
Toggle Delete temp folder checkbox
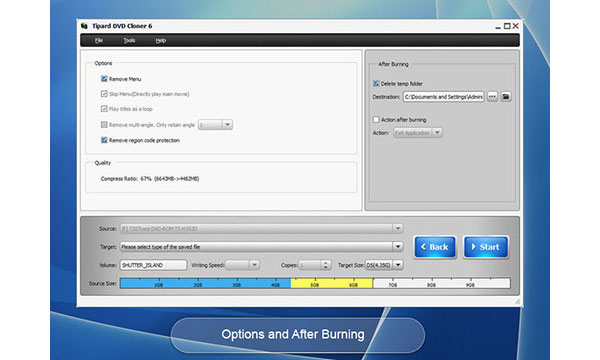[376, 83]
